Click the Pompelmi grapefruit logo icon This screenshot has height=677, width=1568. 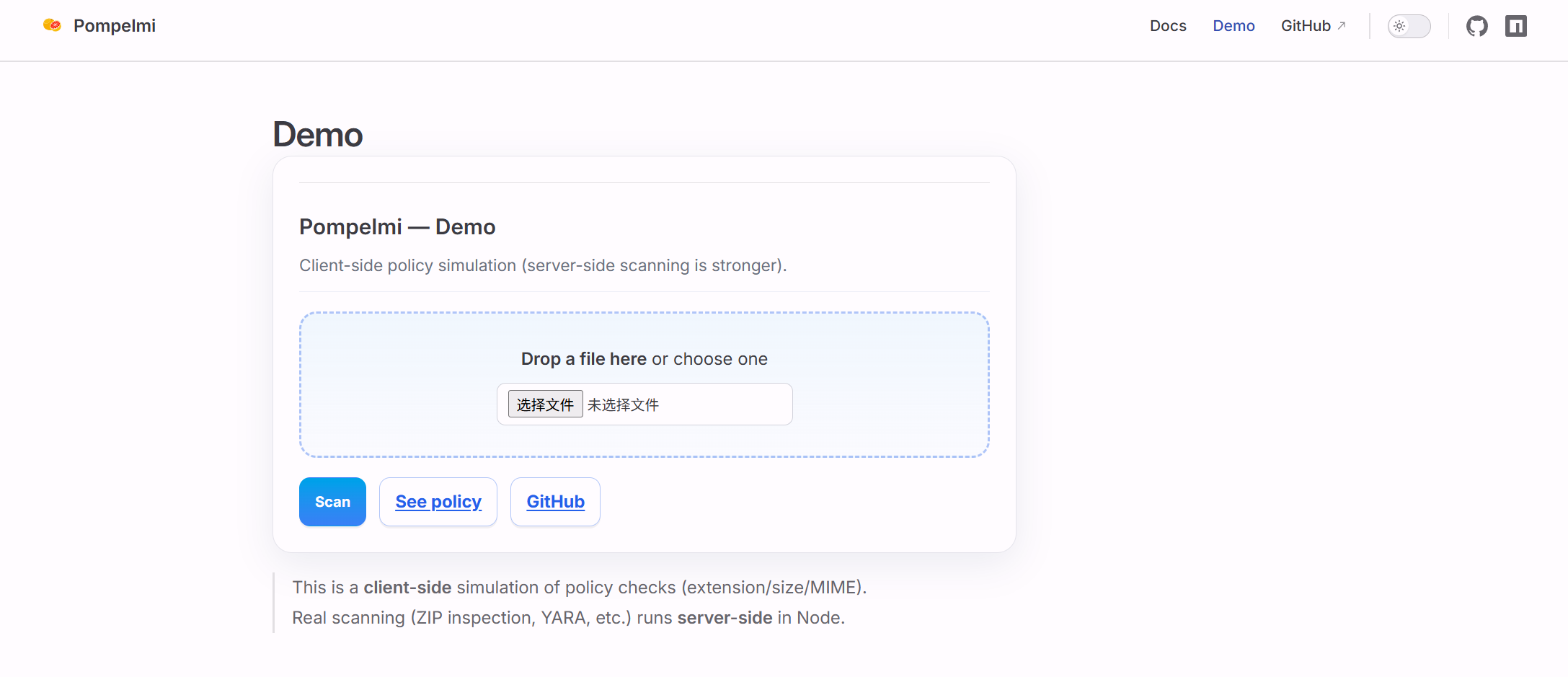click(x=52, y=25)
